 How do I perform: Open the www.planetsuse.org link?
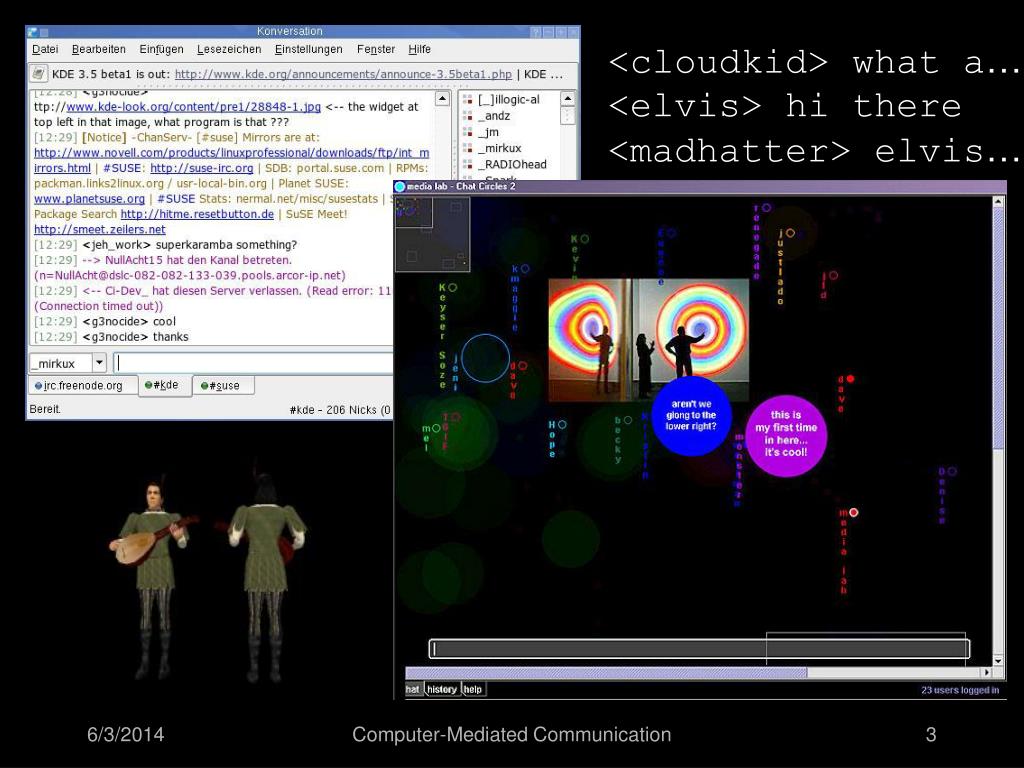tap(89, 199)
